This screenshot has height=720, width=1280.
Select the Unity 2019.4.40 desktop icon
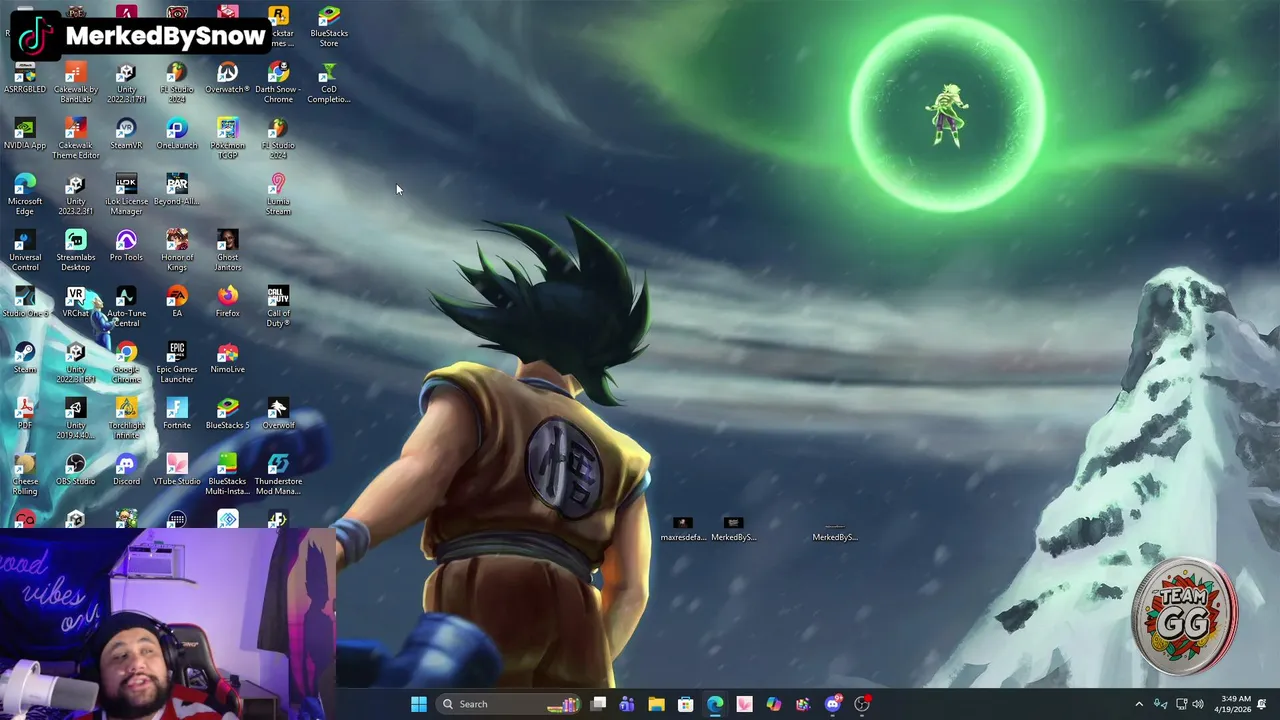tap(76, 420)
